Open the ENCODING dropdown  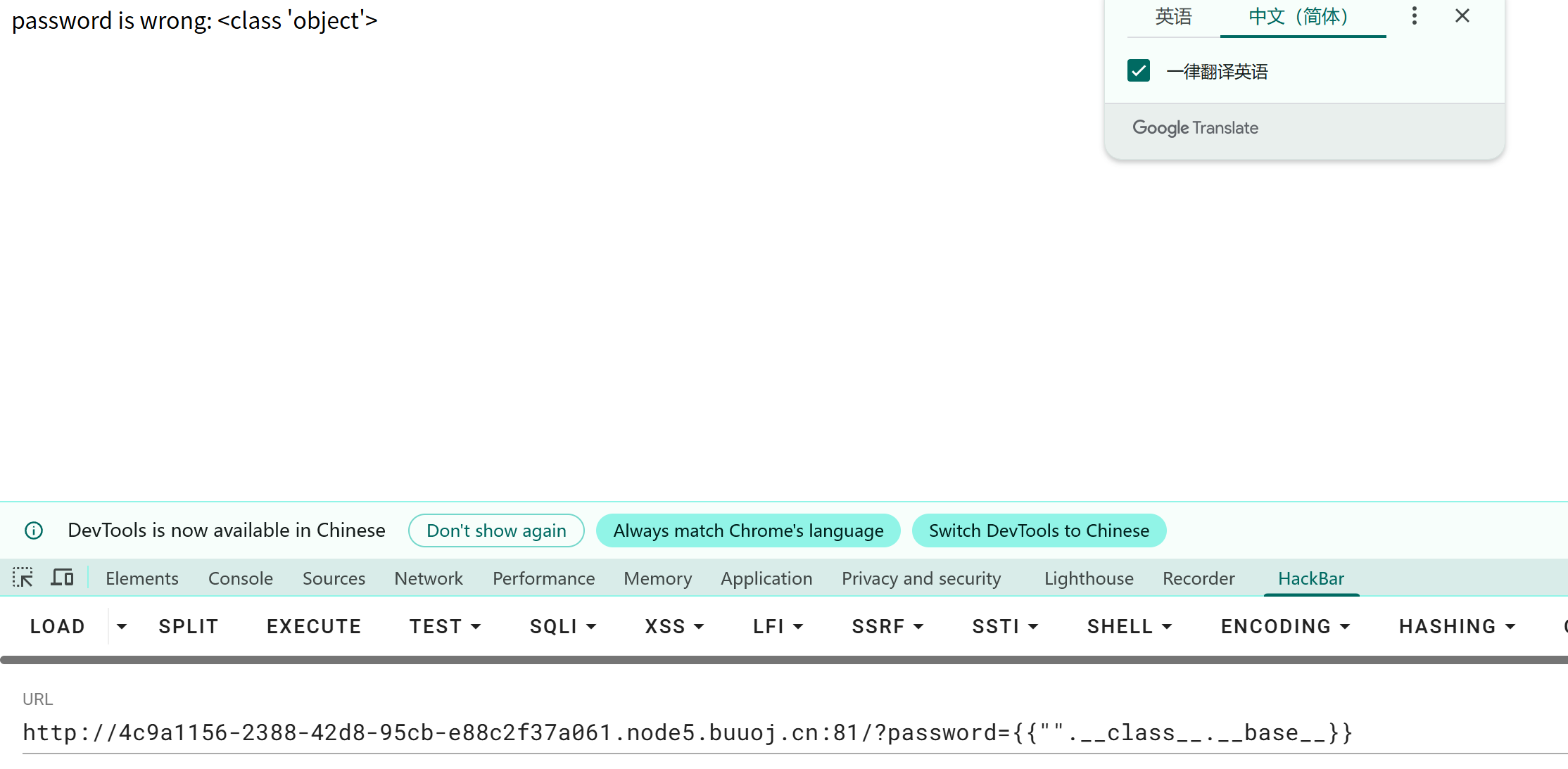1285,626
